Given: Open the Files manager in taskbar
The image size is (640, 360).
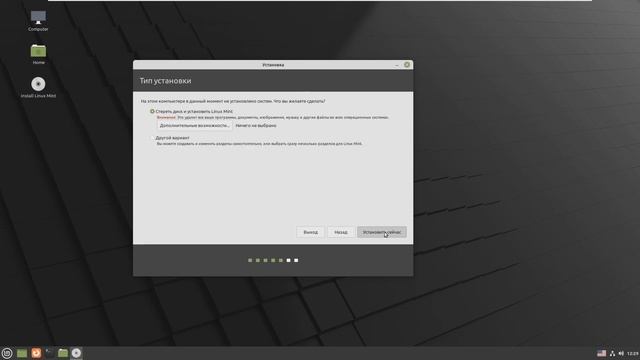Looking at the screenshot, I should pos(63,353).
